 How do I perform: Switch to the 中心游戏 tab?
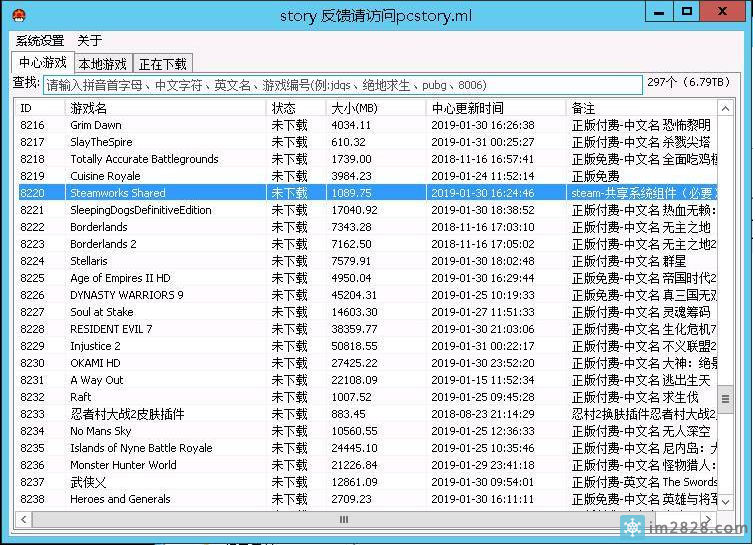(43, 63)
